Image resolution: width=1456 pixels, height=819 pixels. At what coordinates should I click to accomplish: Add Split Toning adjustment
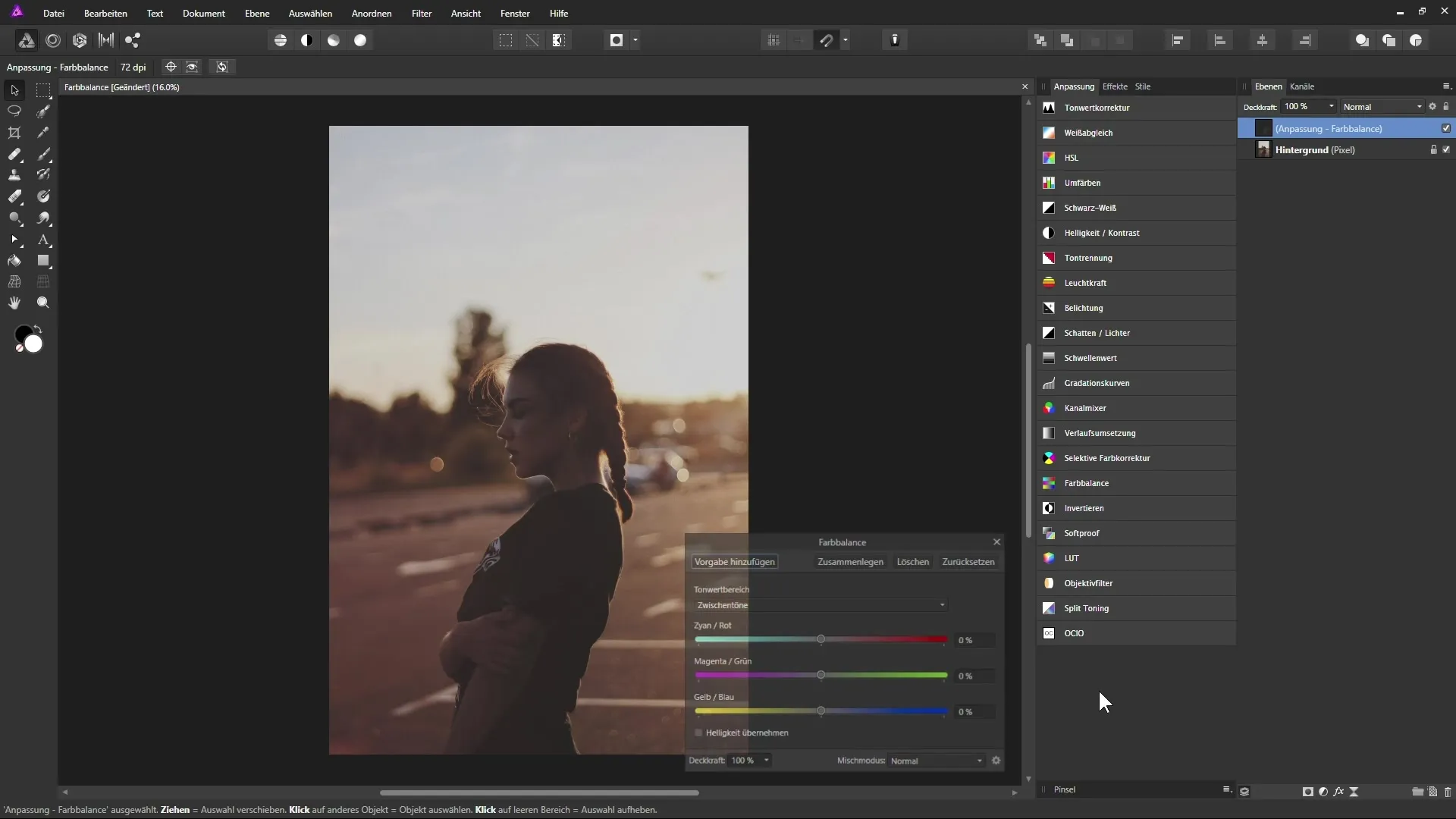tap(1136, 608)
